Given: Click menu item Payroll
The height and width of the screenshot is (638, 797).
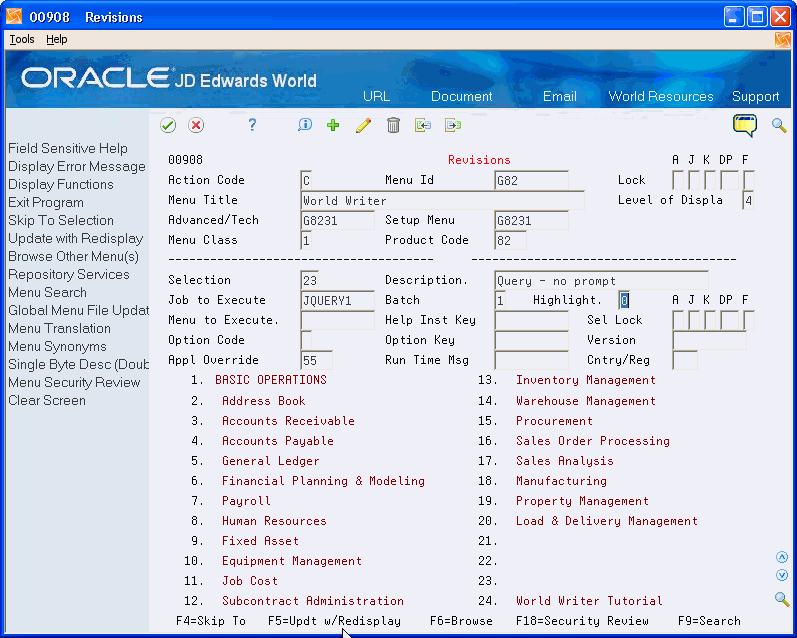Looking at the screenshot, I should click(246, 501).
